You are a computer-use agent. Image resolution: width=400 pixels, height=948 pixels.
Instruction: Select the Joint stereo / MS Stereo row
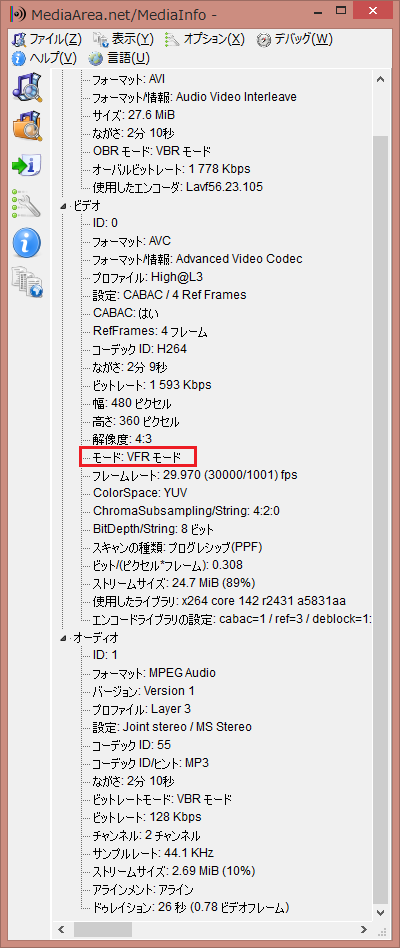[172, 726]
